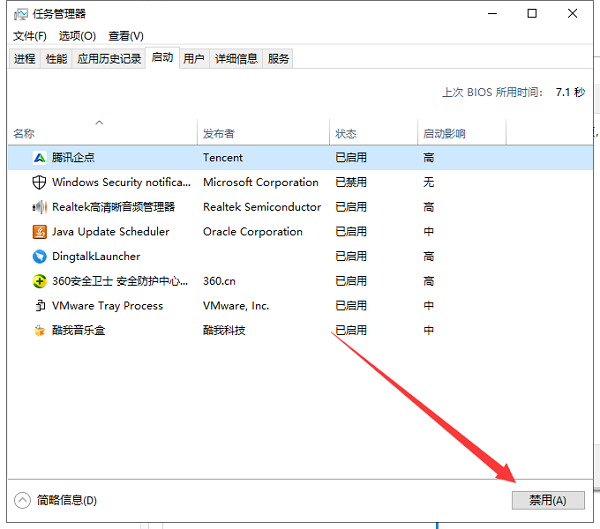Click the VMware Tray Process icon
This screenshot has height=529, width=600.
click(x=39, y=306)
